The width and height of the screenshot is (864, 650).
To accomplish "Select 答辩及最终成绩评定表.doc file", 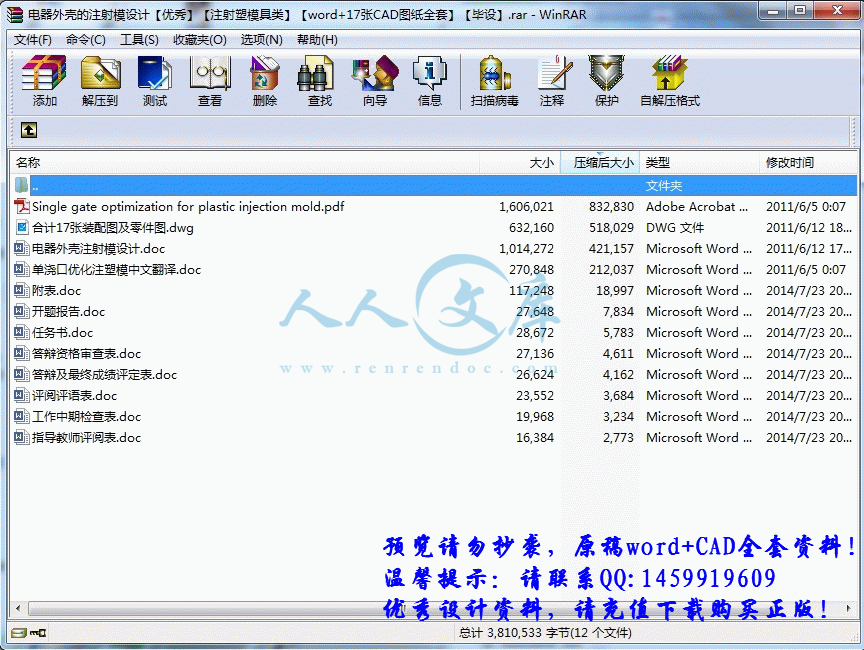I will click(x=104, y=375).
